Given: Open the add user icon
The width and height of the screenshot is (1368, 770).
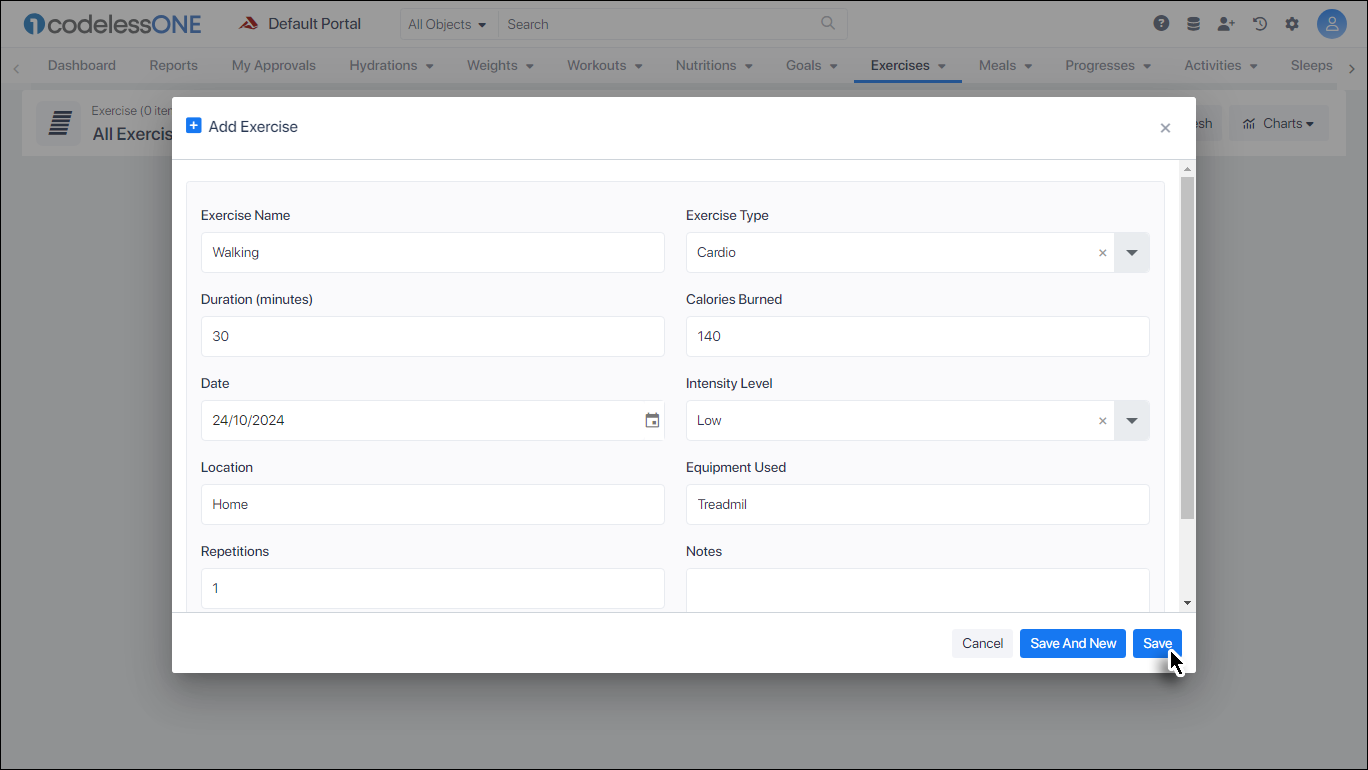Looking at the screenshot, I should pos(1226,22).
